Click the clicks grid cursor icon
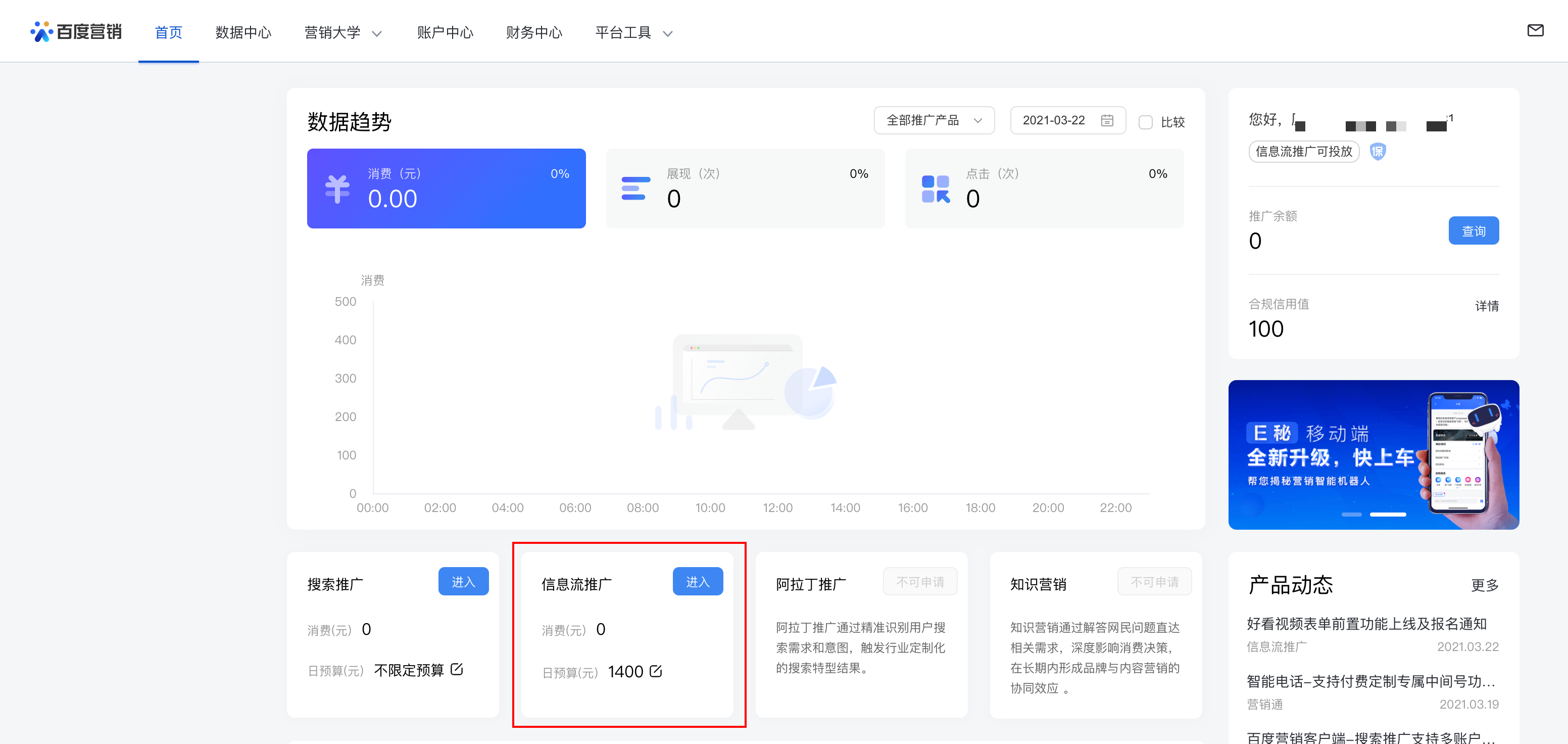Screen dimensions: 1568x744 tap(936, 189)
